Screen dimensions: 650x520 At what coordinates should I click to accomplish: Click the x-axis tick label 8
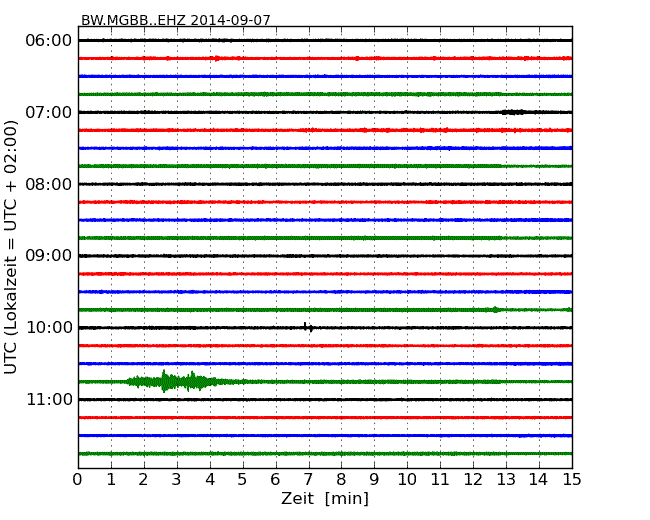[341, 480]
